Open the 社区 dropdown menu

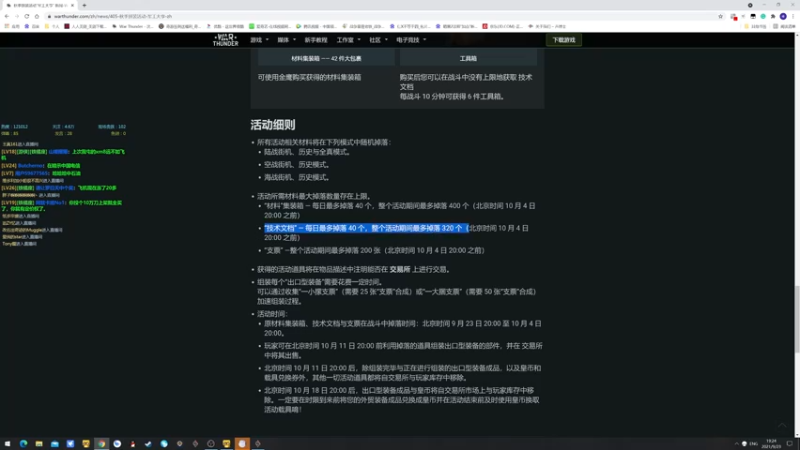(379, 40)
